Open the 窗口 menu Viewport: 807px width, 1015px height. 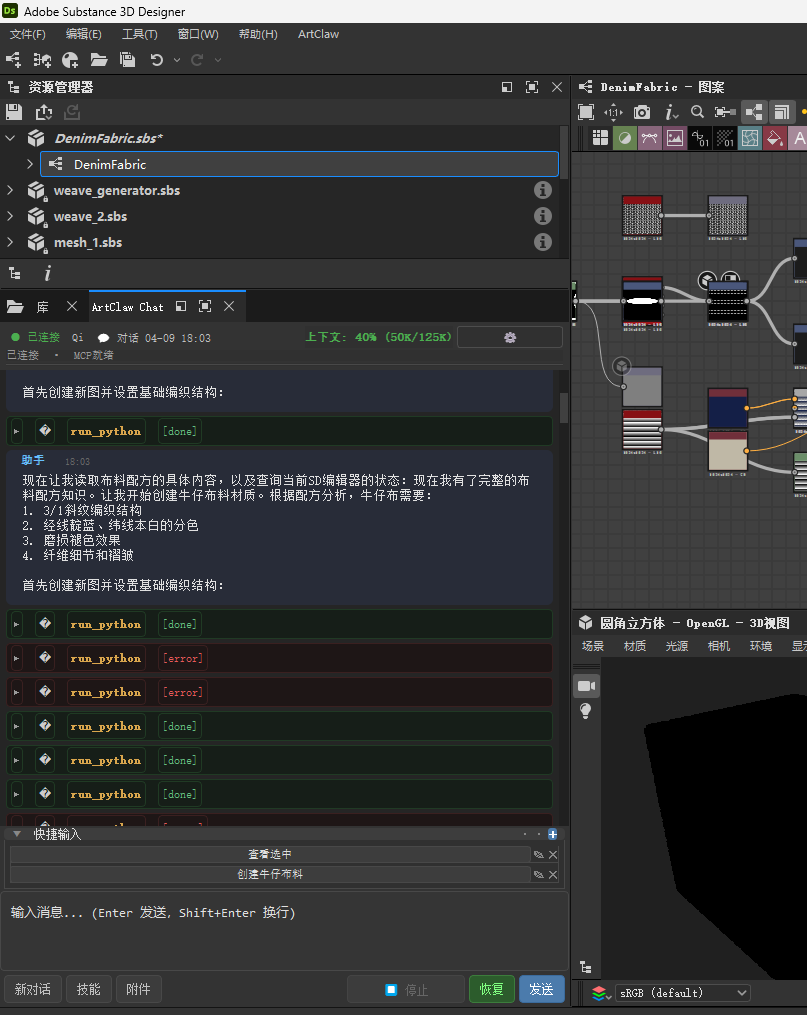[197, 34]
